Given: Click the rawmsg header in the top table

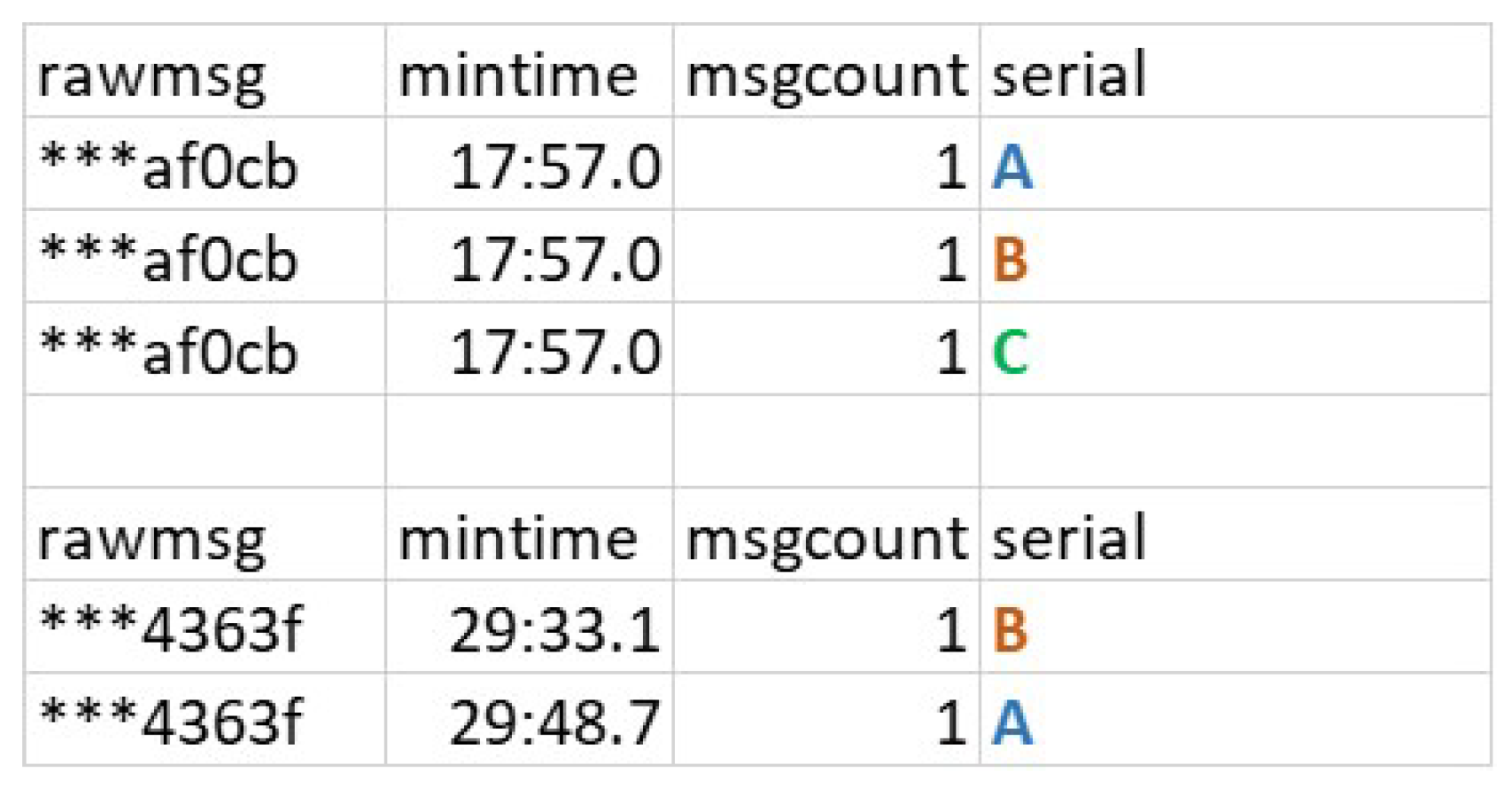Looking at the screenshot, I should pos(151,76).
